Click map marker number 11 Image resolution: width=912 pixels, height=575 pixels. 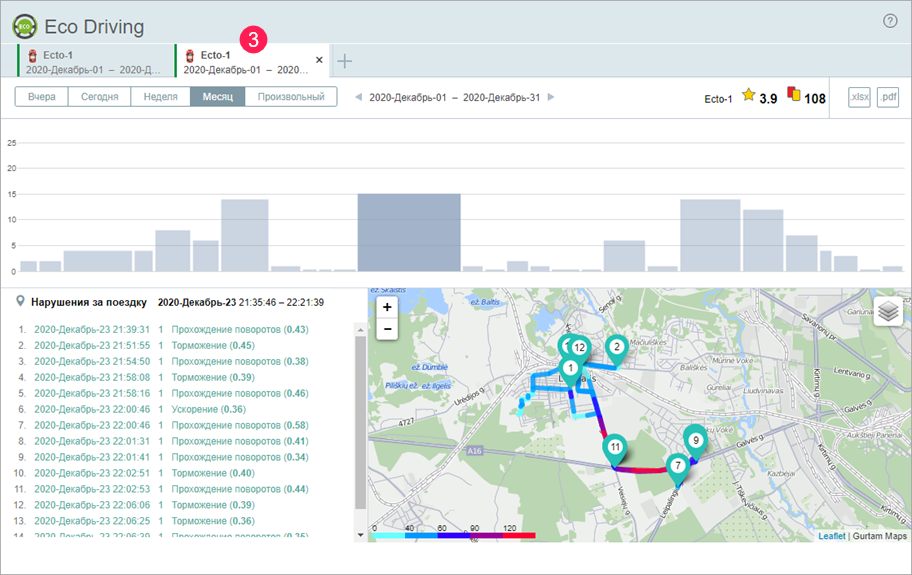tap(615, 449)
